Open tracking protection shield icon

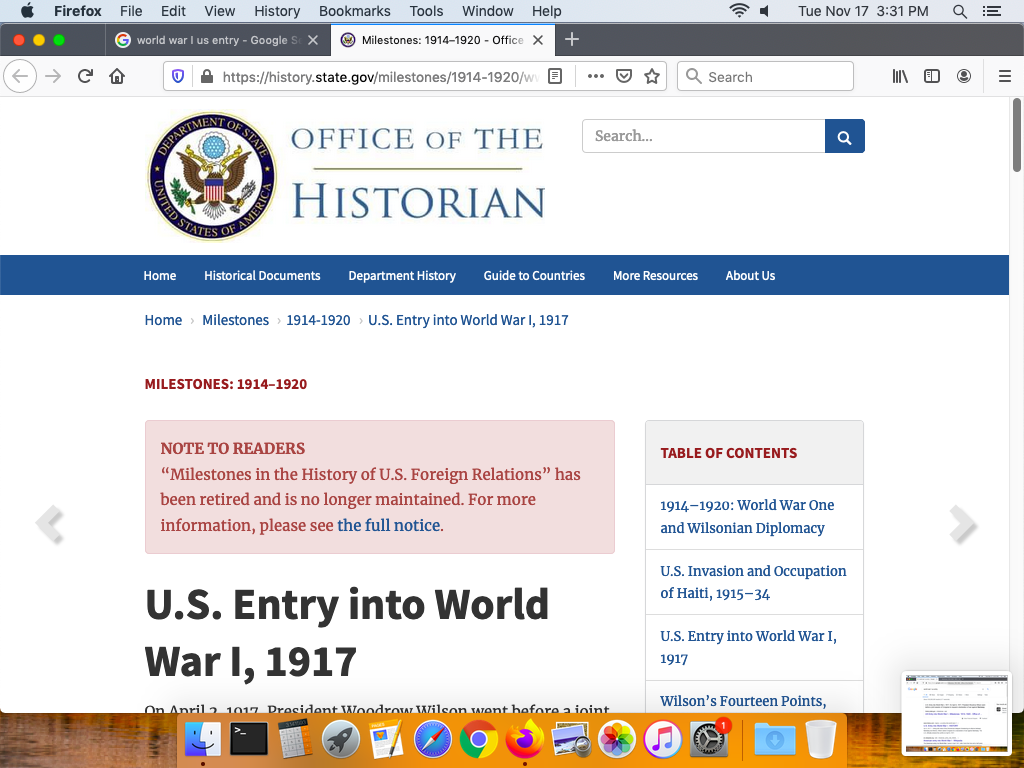[178, 77]
